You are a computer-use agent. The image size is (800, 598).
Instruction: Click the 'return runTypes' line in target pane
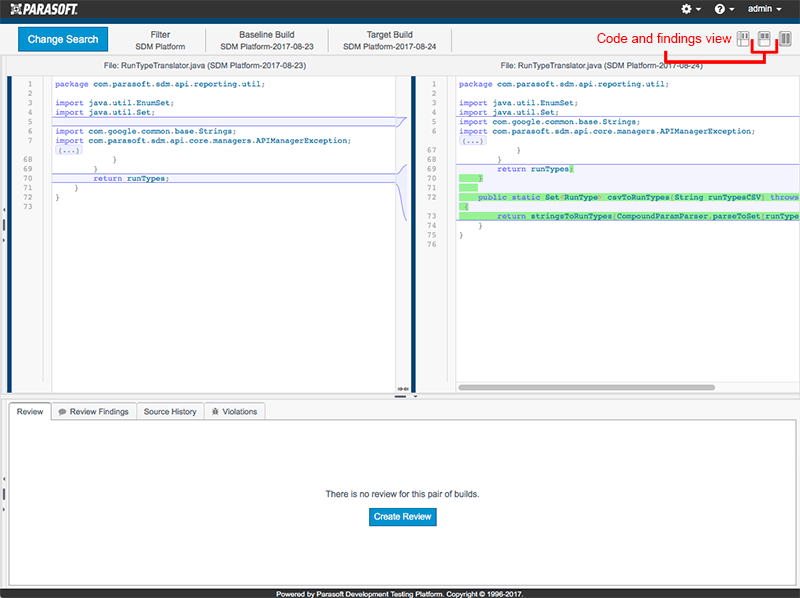tap(535, 169)
